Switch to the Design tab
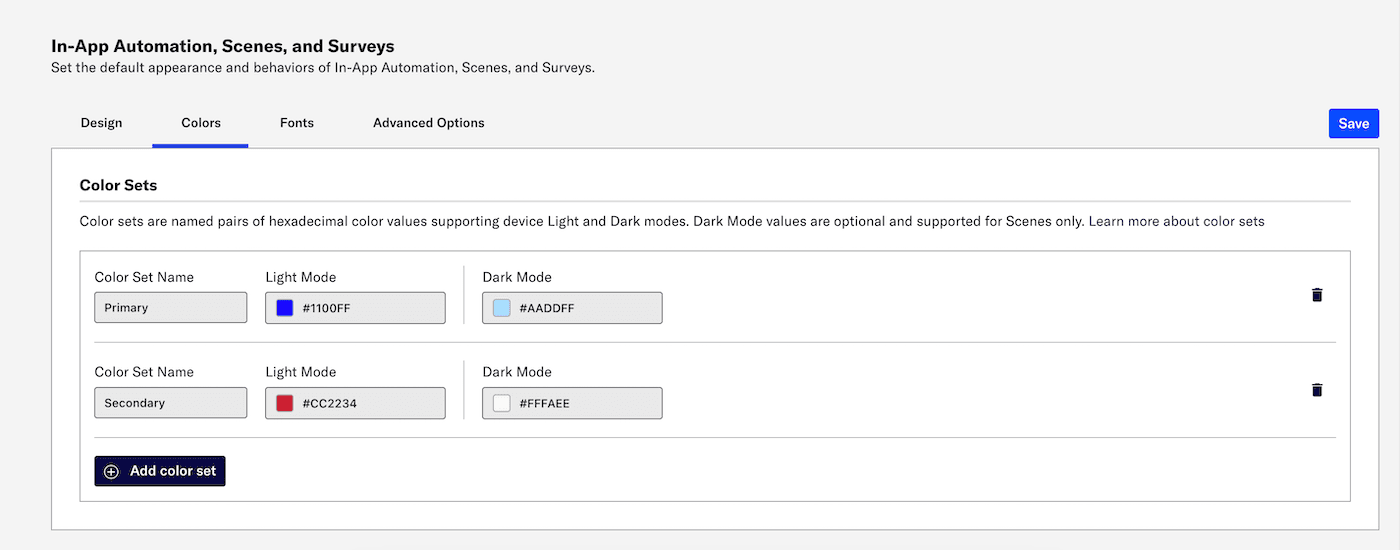 coord(101,123)
